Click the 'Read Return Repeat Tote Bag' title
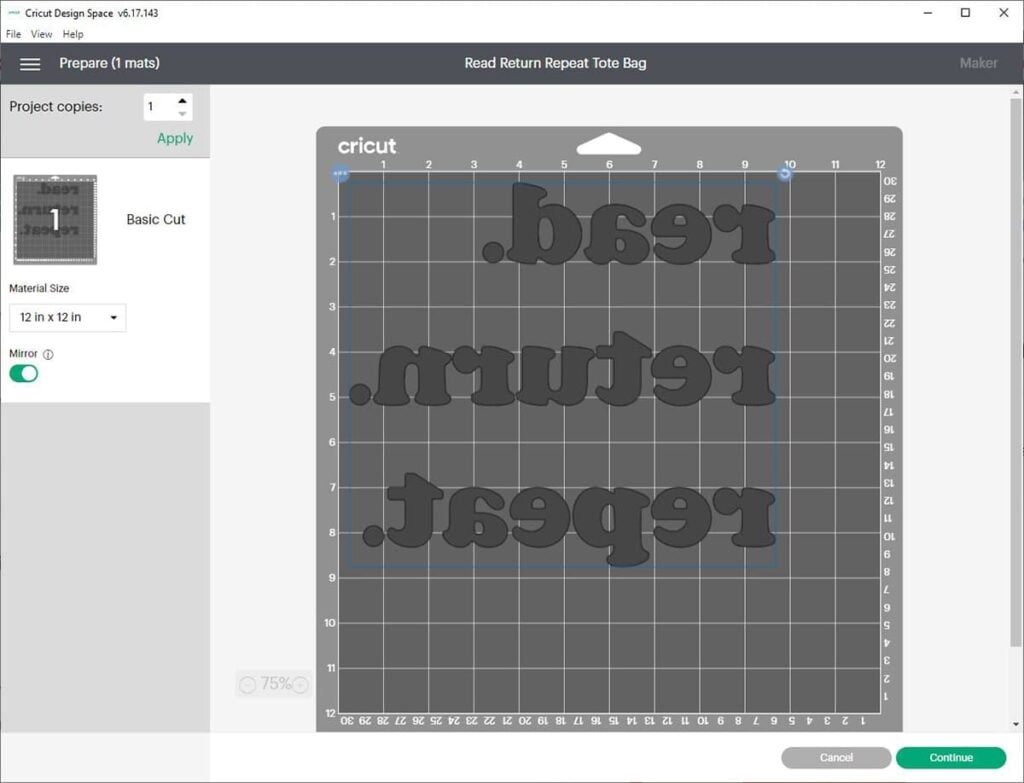1024x783 pixels. click(x=555, y=63)
